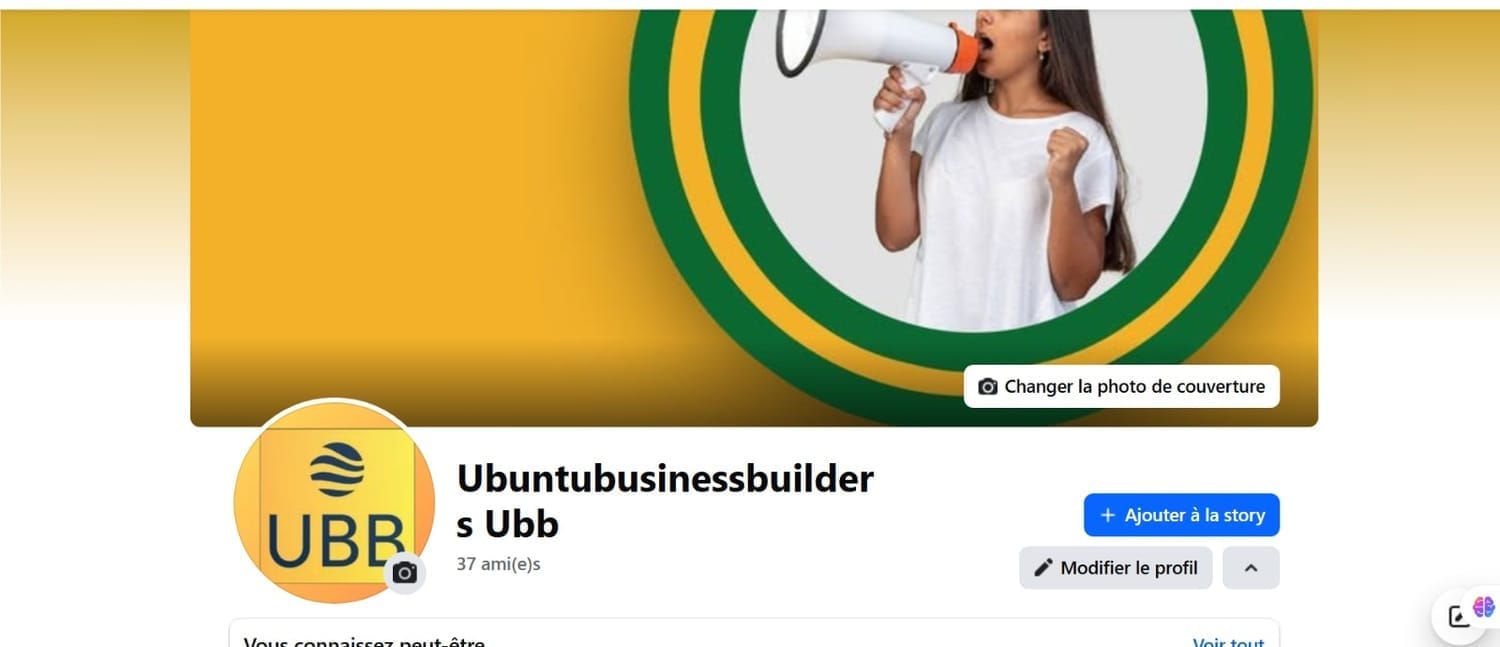Viewport: 1500px width, 647px height.
Task: Click the Ubuntubusinessbuilders Ubb profile name
Action: (665, 501)
